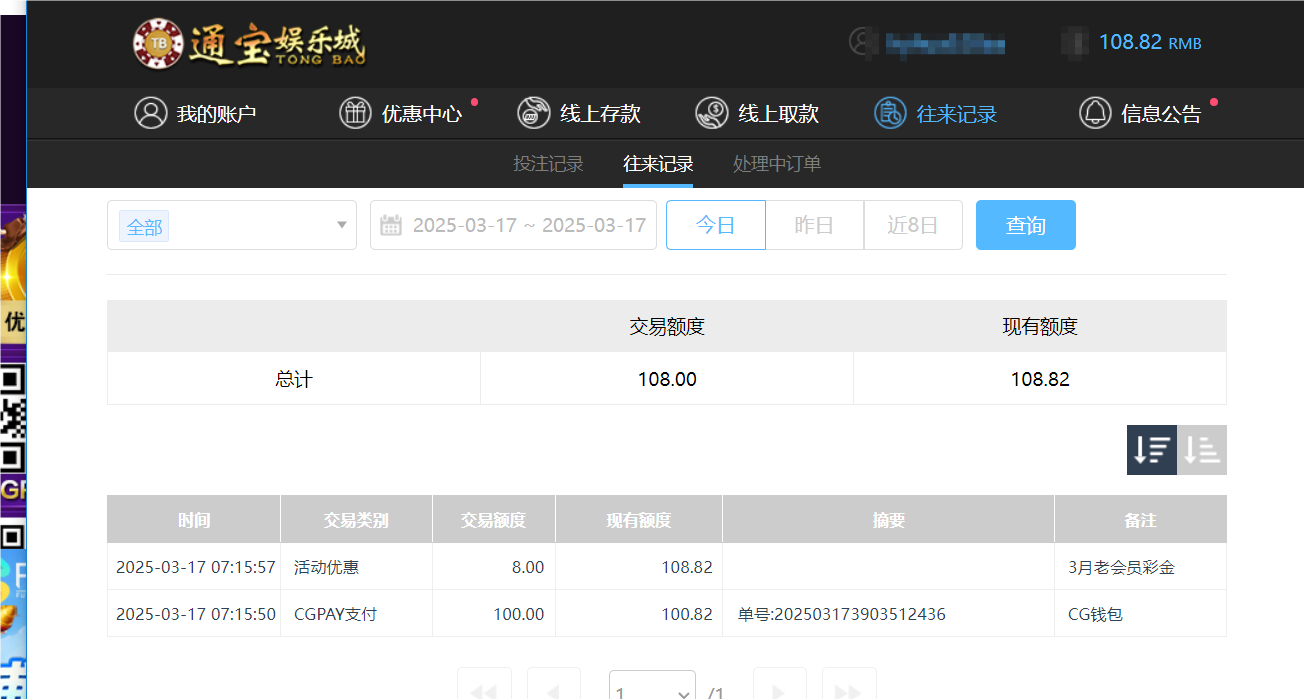The image size is (1304, 699).
Task: Click the 查询 search button
Action: pos(1025,224)
